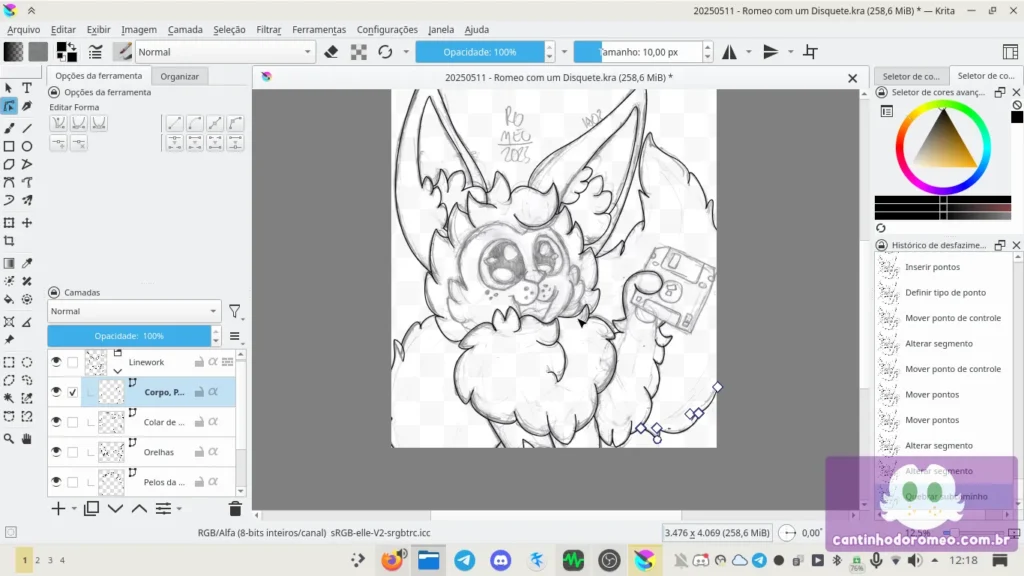Select the Calligraphy tool

pyautogui.click(x=27, y=106)
